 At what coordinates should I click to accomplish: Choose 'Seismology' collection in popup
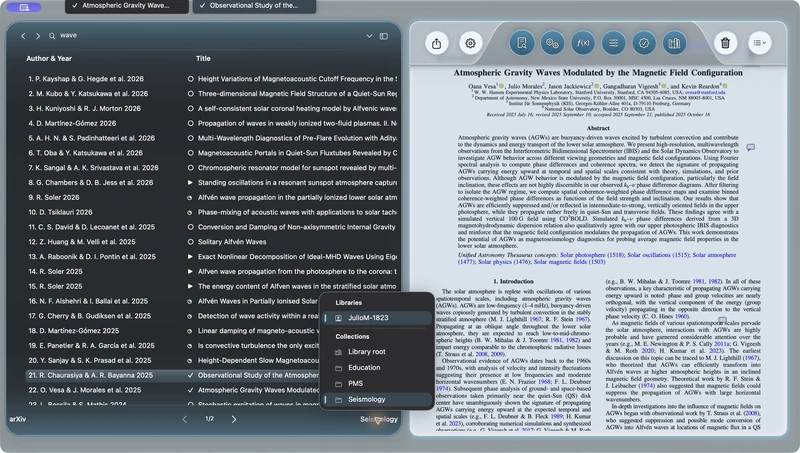[378, 399]
